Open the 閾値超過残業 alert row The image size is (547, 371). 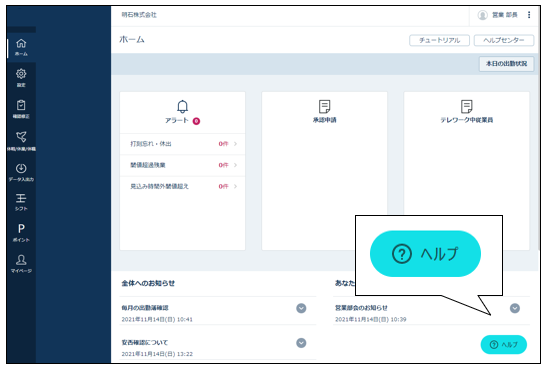click(182, 165)
